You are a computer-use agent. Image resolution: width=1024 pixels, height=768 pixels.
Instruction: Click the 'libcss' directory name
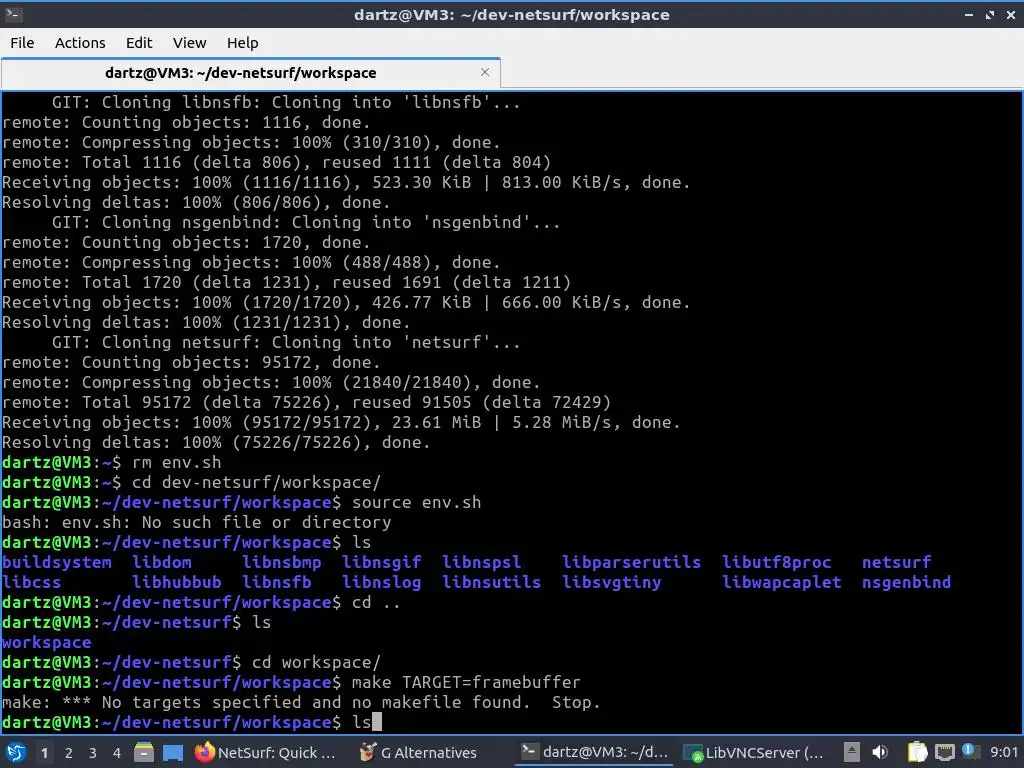pos(31,582)
